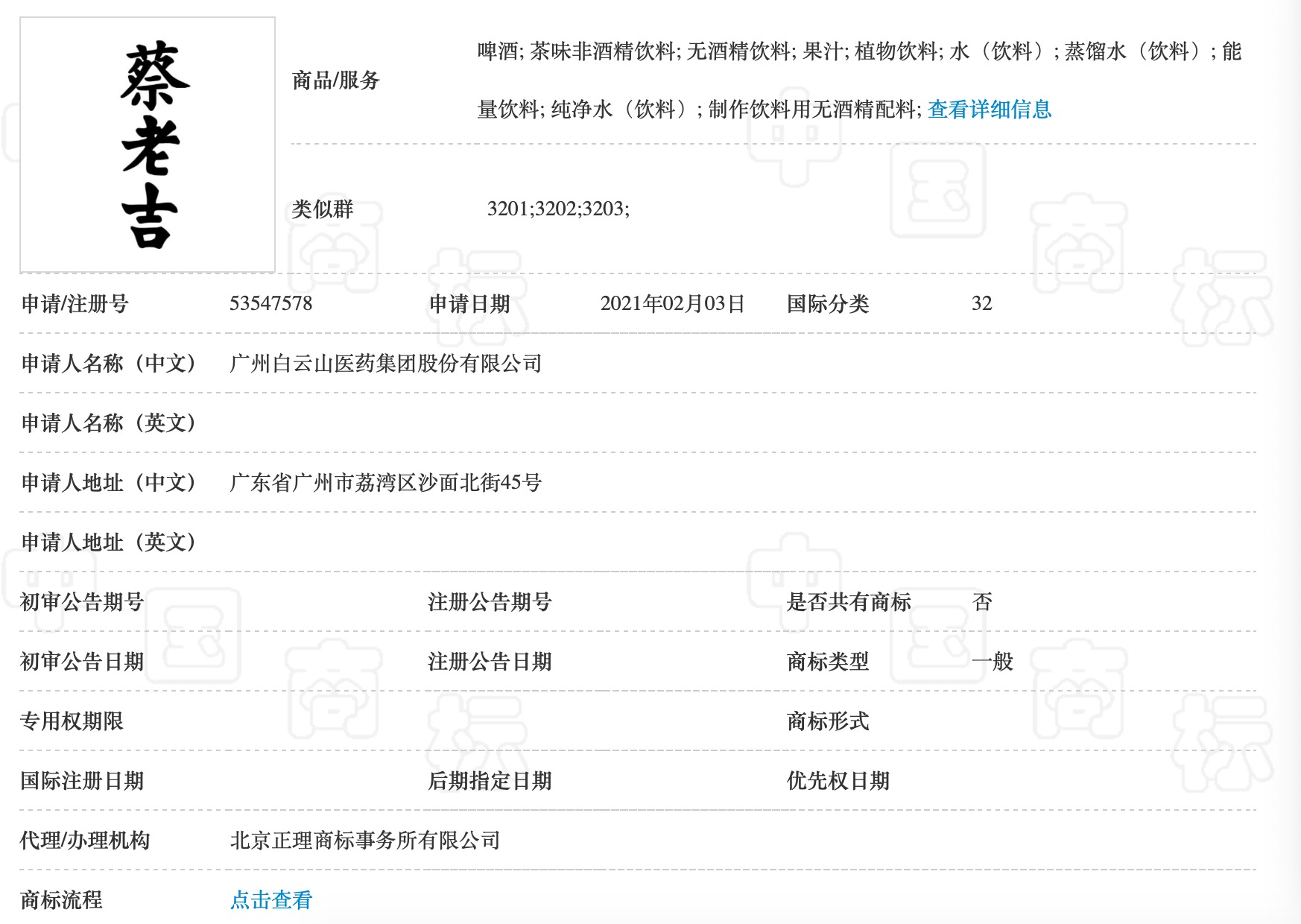Open 点击查看 trademark process link
Viewport: 1301px width, 924px height.
click(x=271, y=900)
